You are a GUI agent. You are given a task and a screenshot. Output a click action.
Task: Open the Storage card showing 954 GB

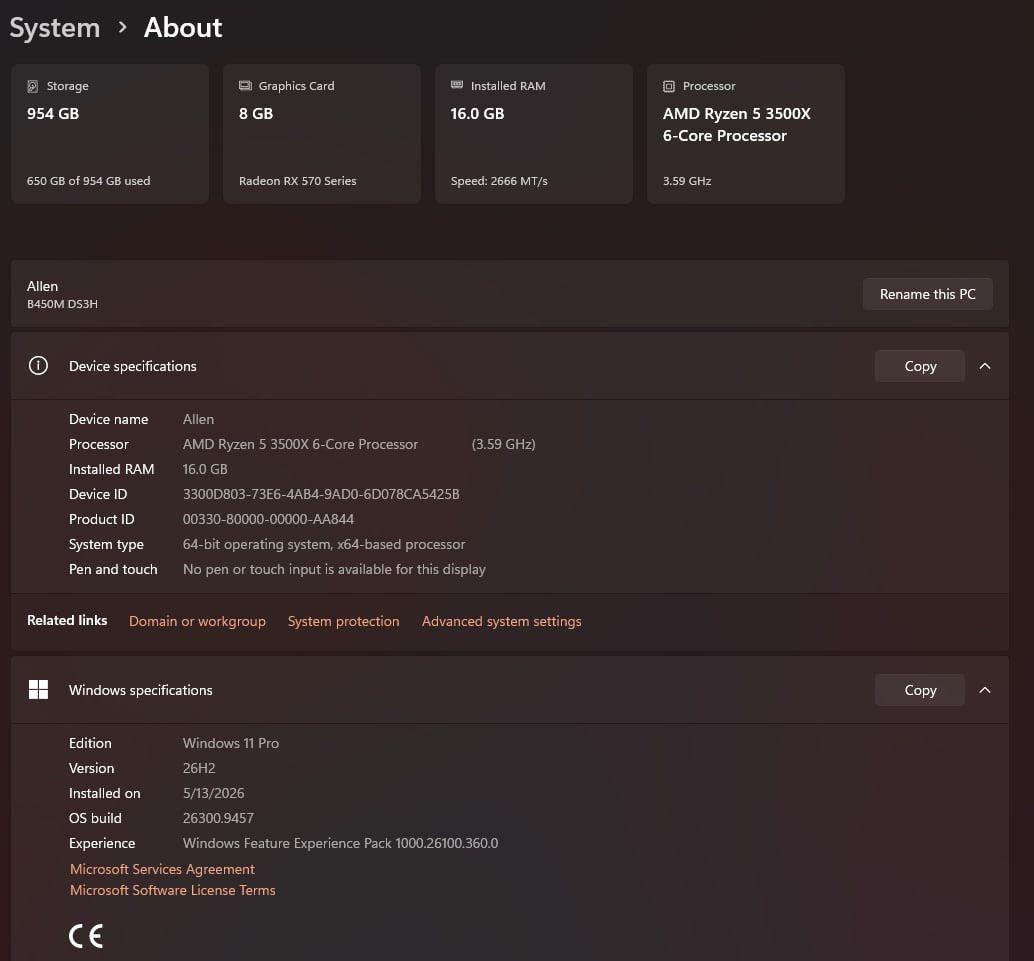tap(110, 134)
